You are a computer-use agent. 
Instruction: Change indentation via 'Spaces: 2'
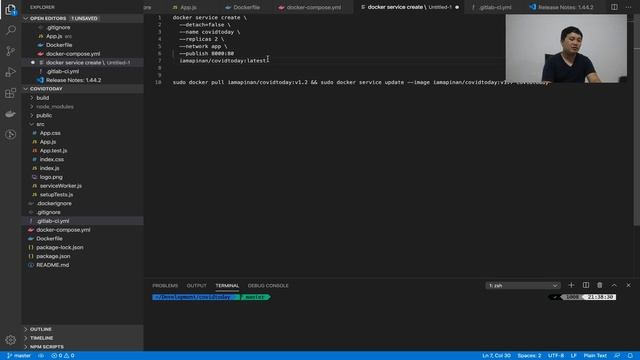(529, 356)
